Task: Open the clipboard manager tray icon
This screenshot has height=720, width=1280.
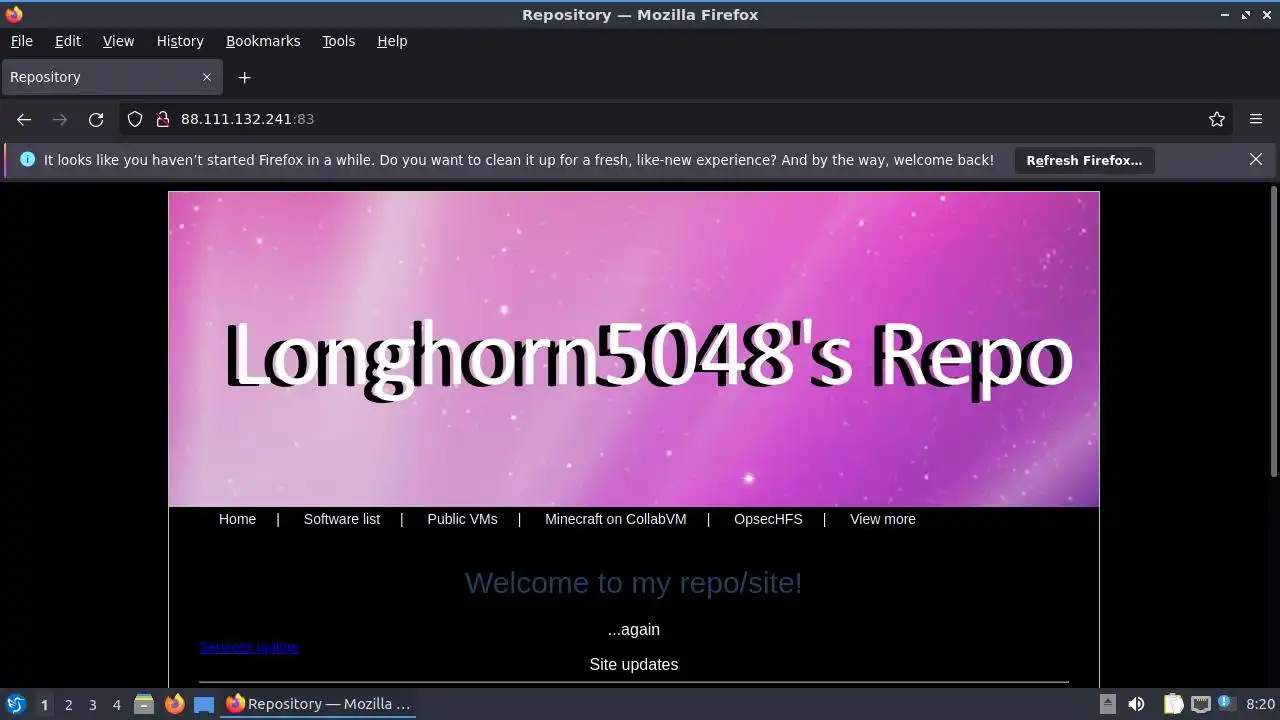Action: click(1173, 704)
